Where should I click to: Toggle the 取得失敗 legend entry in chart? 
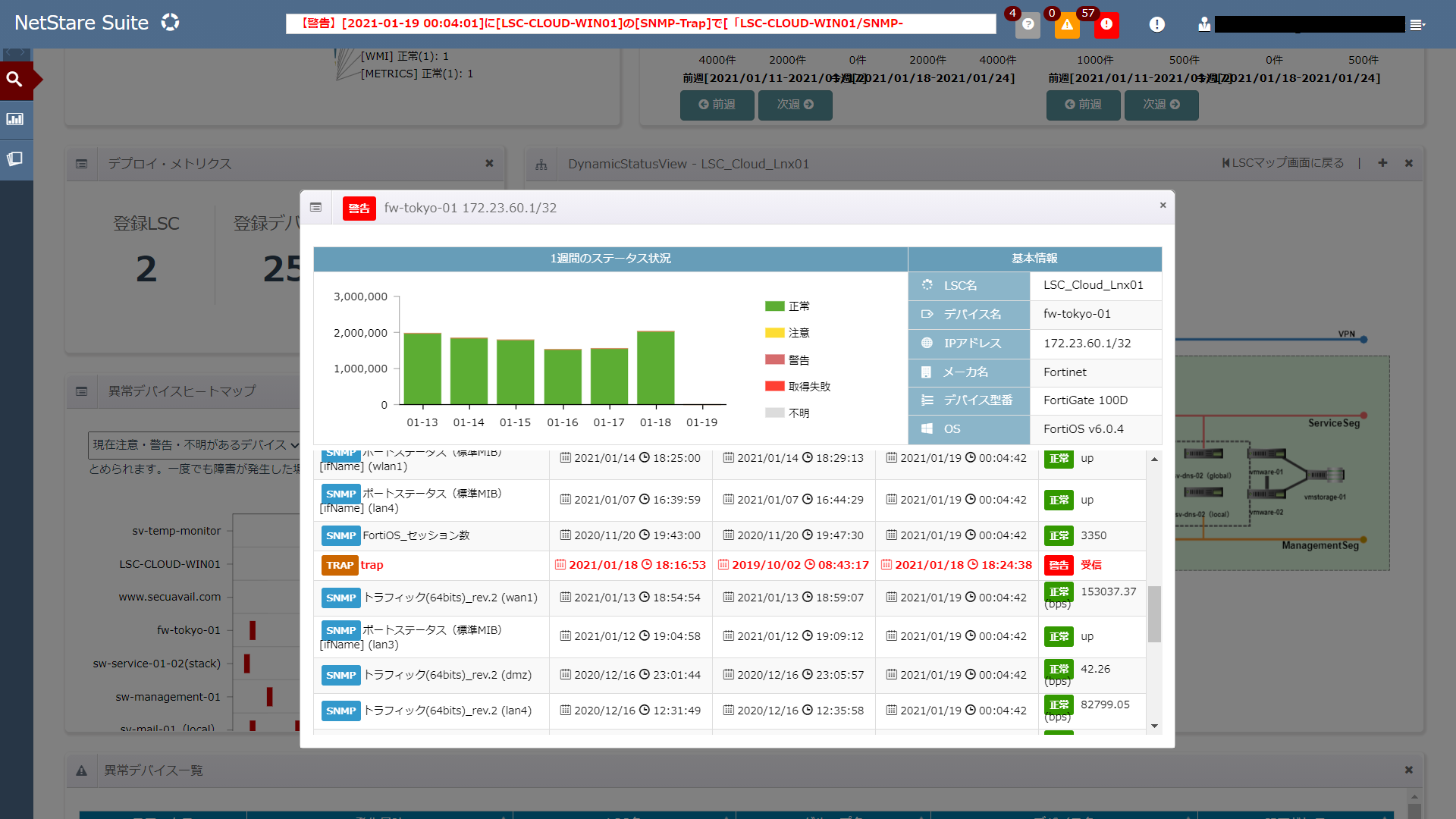[x=798, y=387]
